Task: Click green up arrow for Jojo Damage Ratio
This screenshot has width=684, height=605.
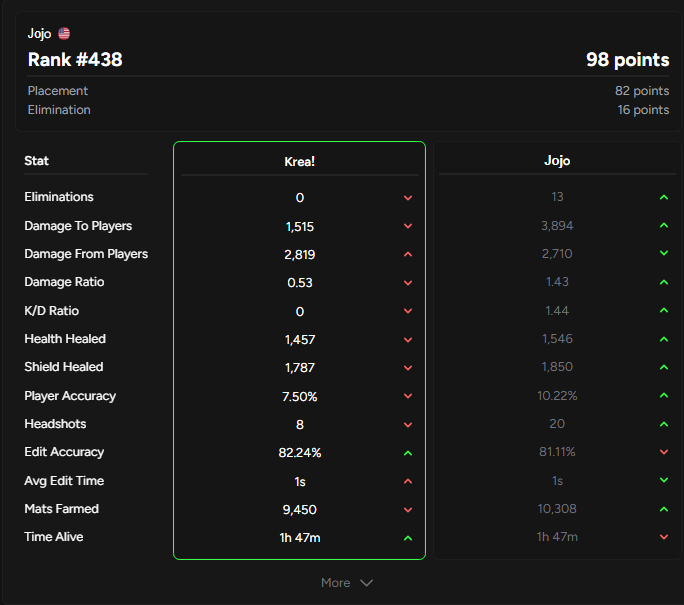Action: pyautogui.click(x=664, y=282)
